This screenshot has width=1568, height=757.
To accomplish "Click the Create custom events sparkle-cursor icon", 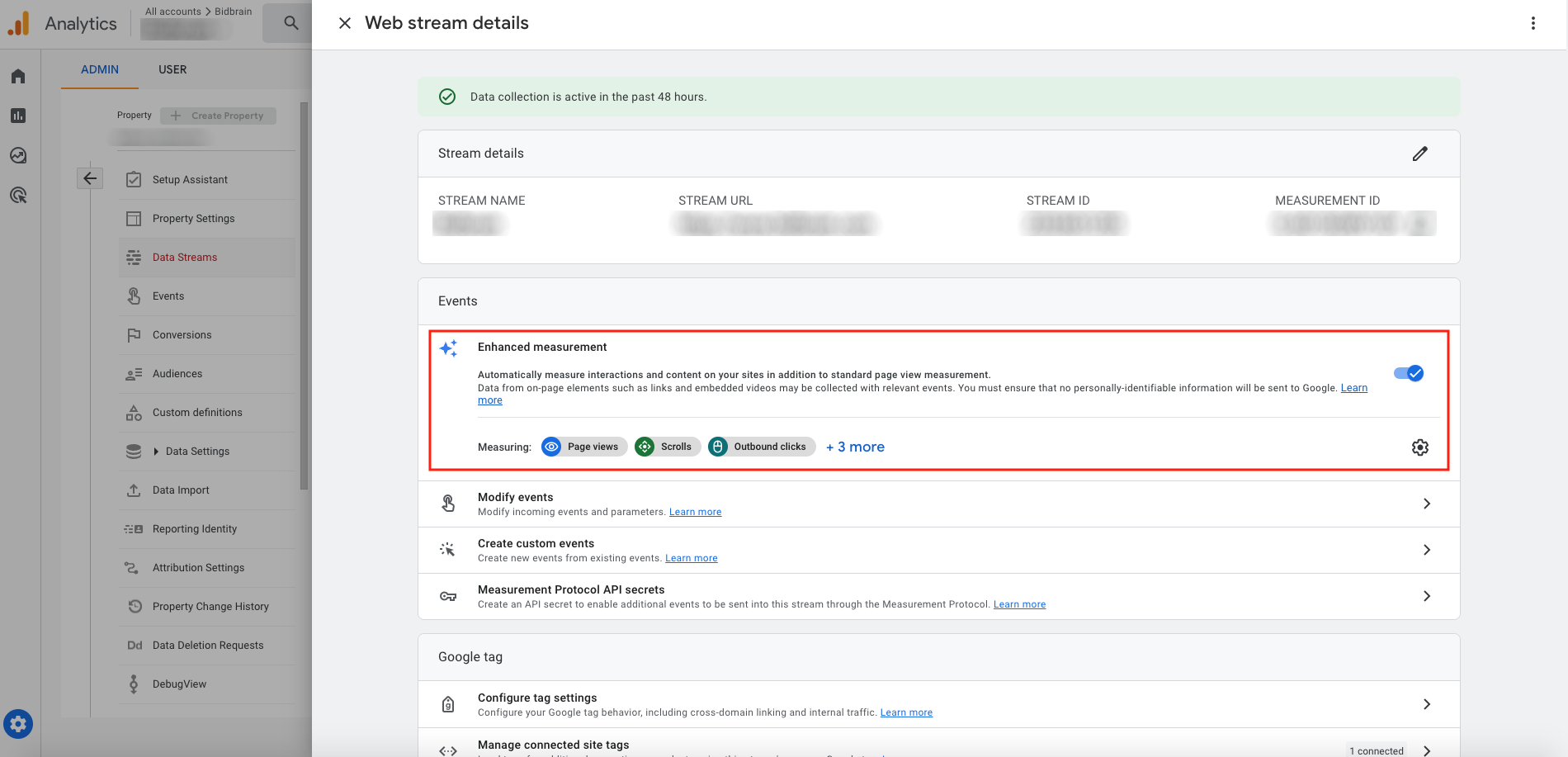I will [x=448, y=550].
